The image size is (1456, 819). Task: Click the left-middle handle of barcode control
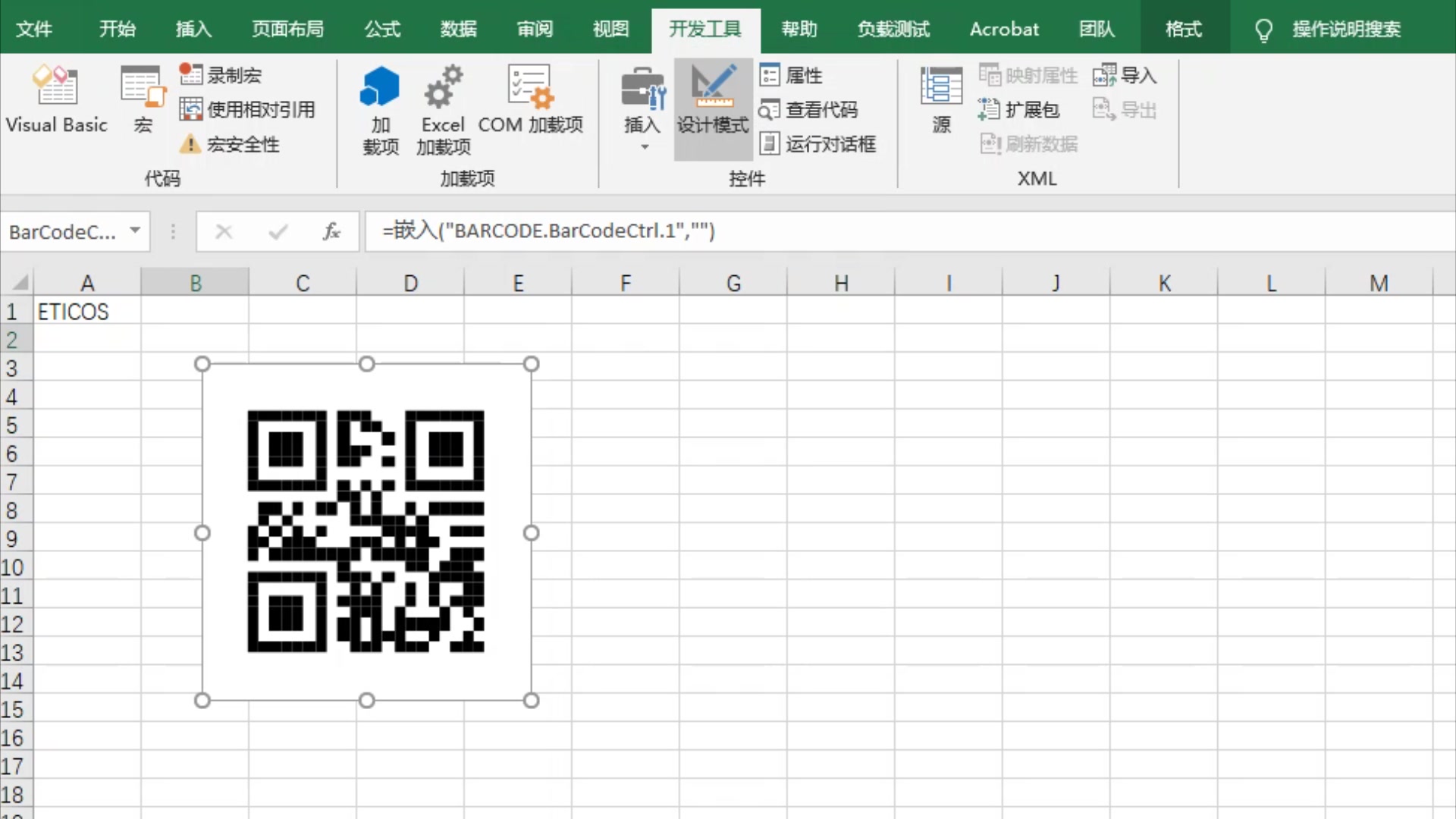click(202, 532)
